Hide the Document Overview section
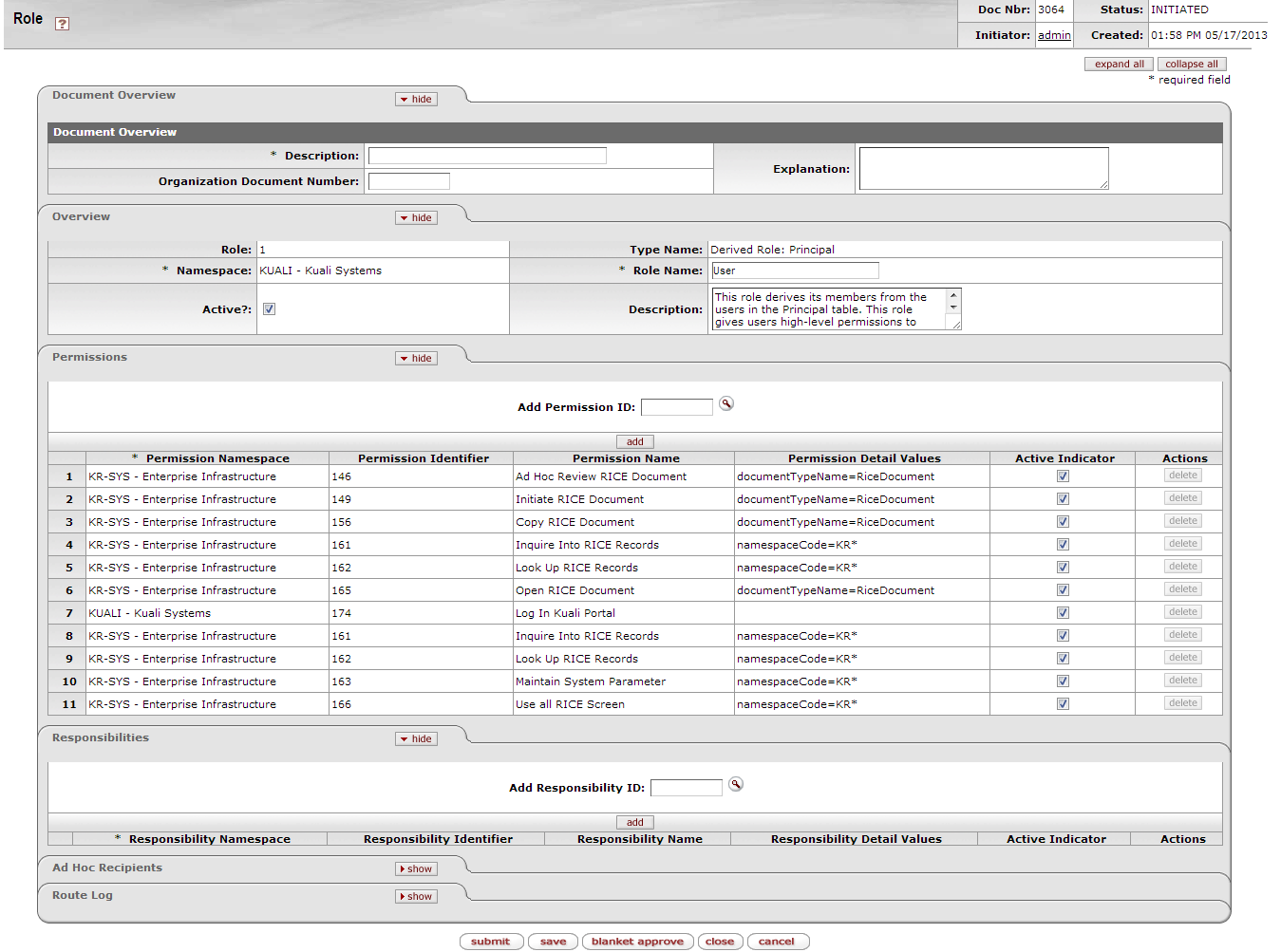Viewport: 1281px width, 952px height. (x=416, y=100)
